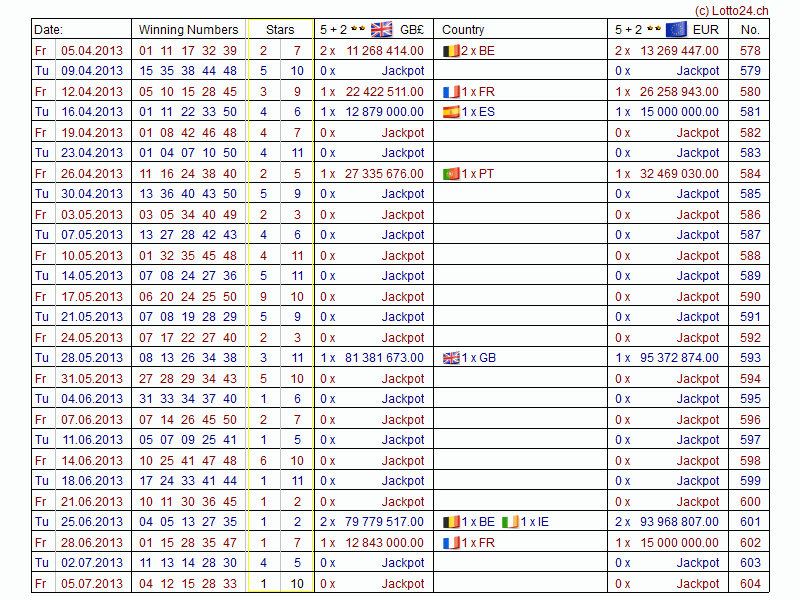
Task: Click the Belgian flag in the 25.06.2013 row
Action: [x=451, y=522]
